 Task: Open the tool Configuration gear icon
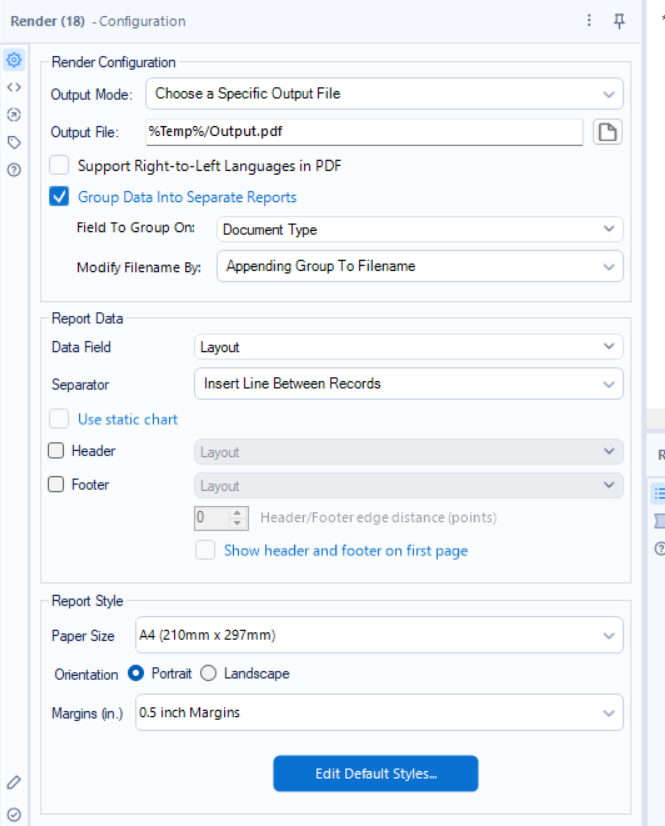tap(13, 60)
